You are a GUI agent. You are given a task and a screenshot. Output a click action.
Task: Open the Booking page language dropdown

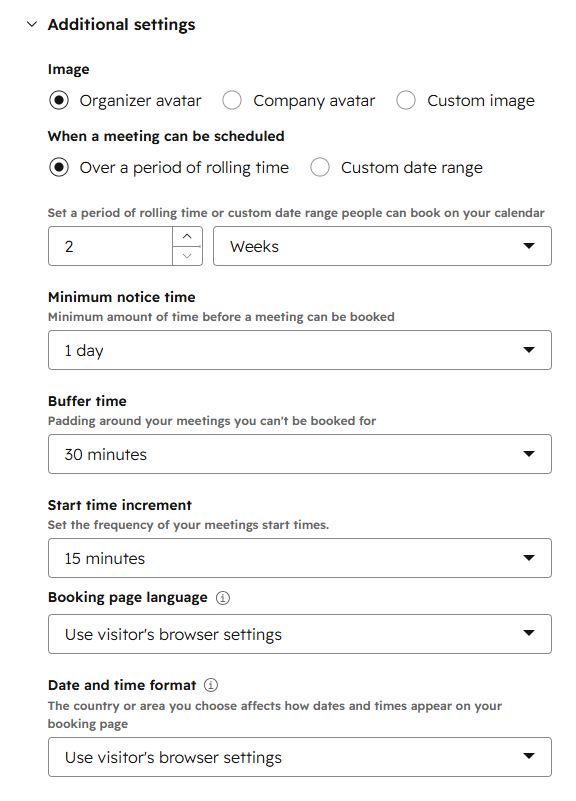point(300,634)
